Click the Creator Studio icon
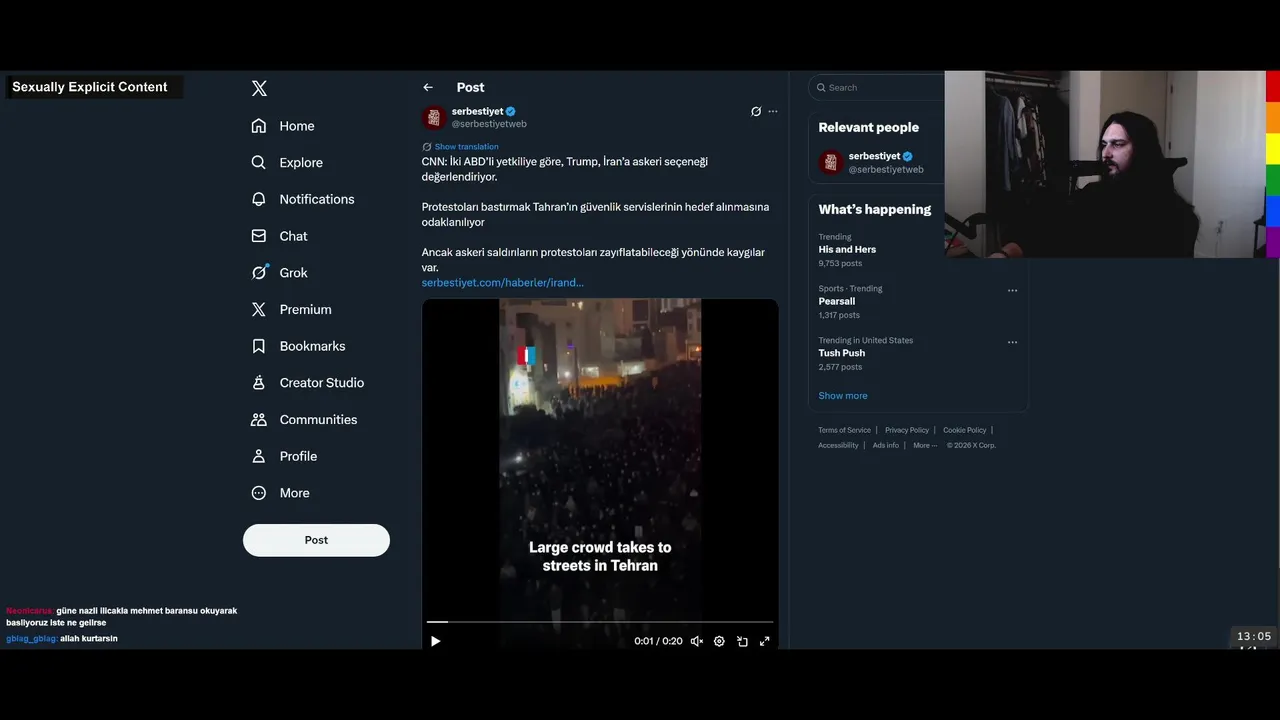The image size is (1280, 720). pos(259,383)
